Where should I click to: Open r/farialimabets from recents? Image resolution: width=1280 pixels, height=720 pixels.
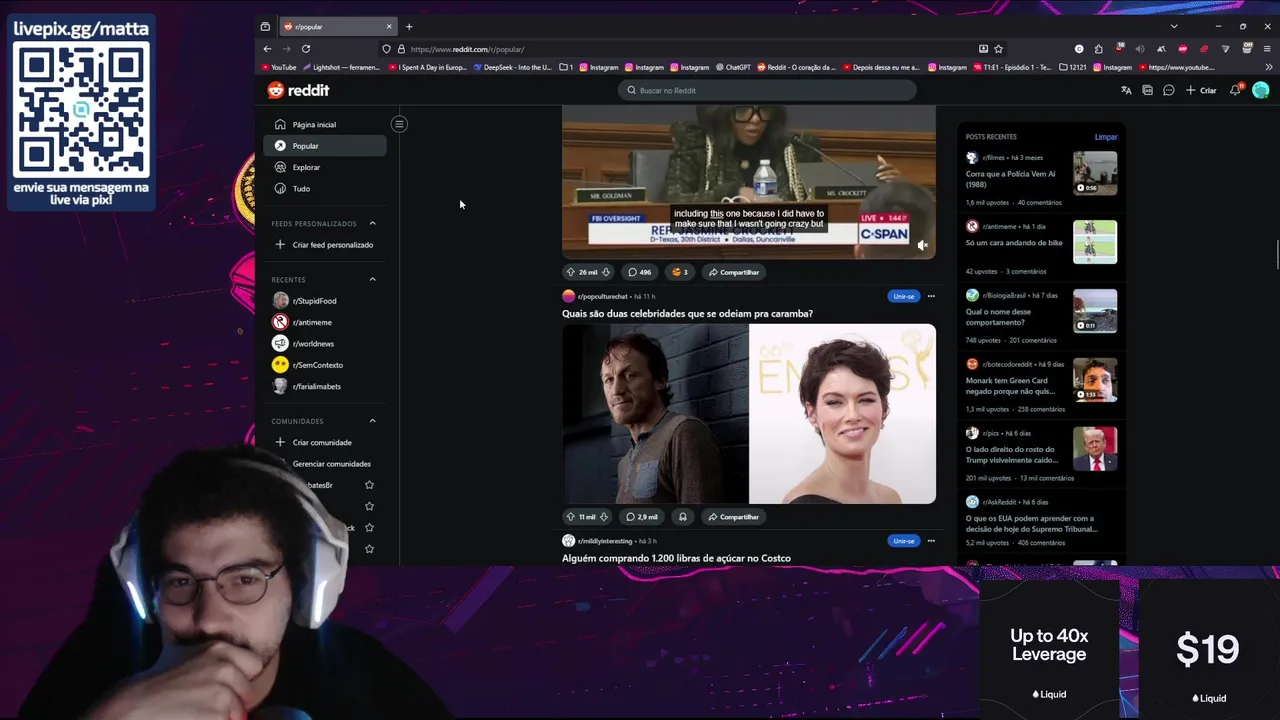click(x=324, y=386)
